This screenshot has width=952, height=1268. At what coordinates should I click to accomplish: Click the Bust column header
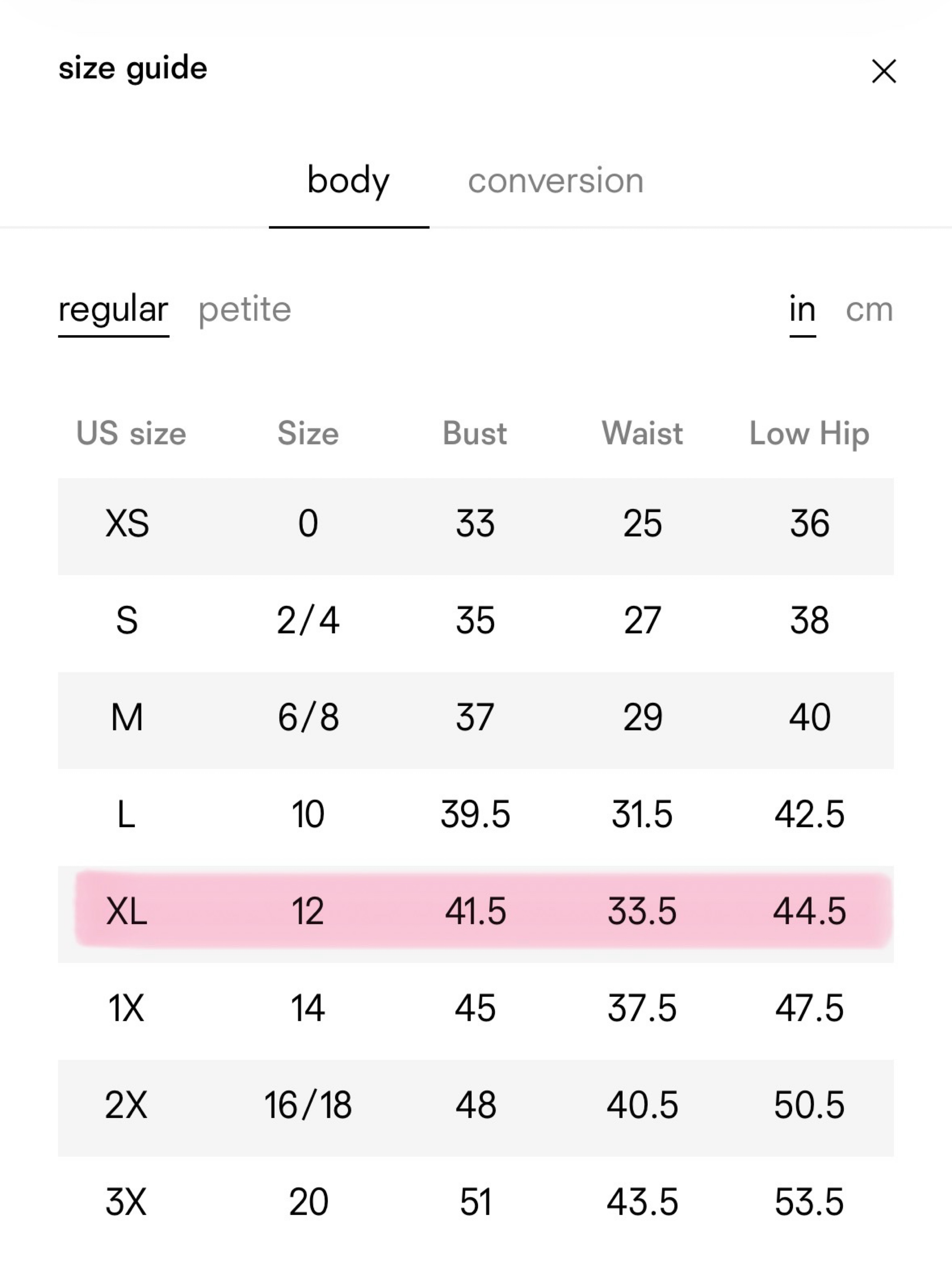click(474, 433)
